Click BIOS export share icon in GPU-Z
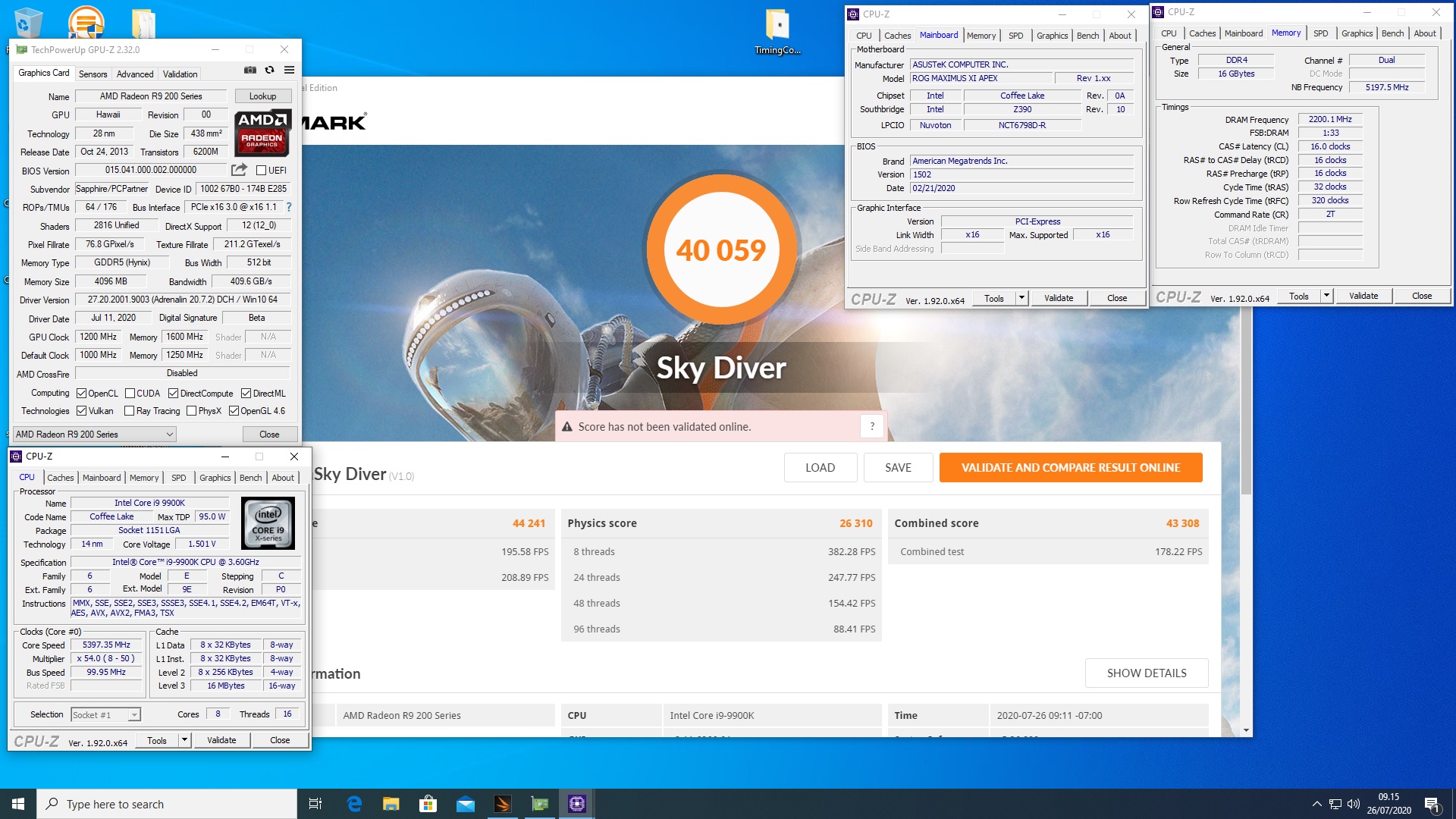 [239, 170]
